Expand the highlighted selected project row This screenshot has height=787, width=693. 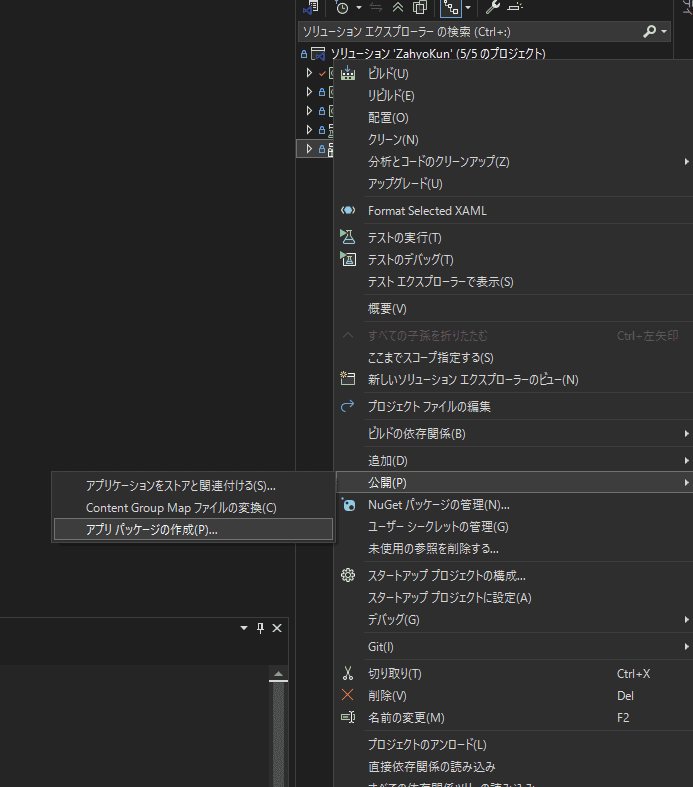pos(309,149)
